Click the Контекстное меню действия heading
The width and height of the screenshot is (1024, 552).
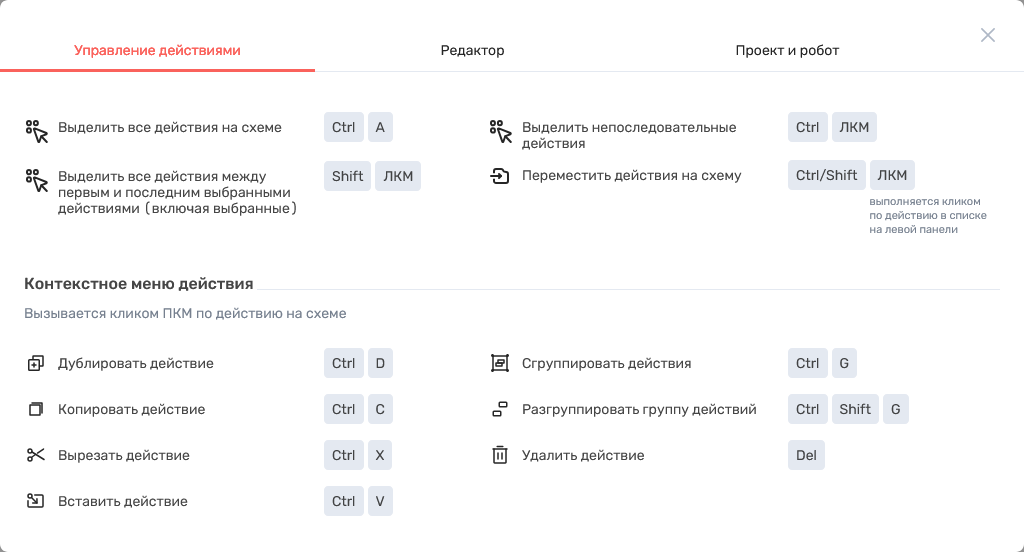(x=138, y=284)
